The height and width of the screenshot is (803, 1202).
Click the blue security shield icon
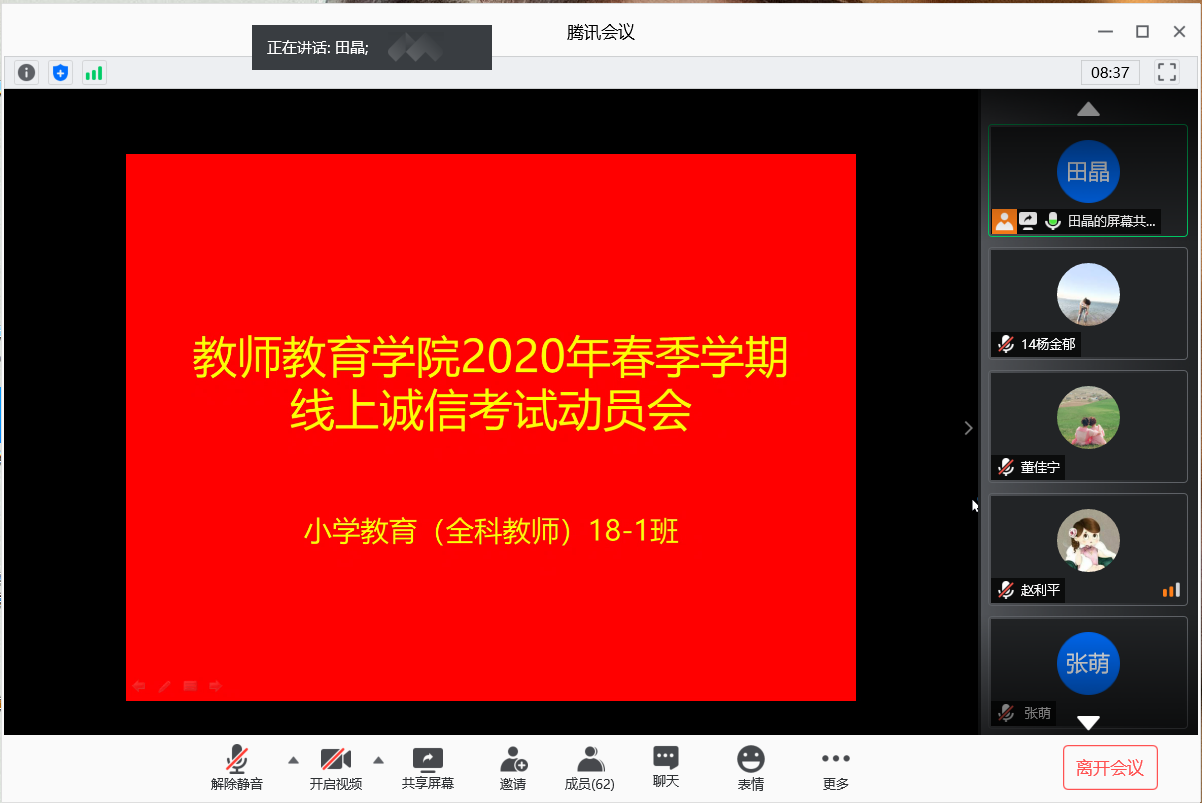61,72
